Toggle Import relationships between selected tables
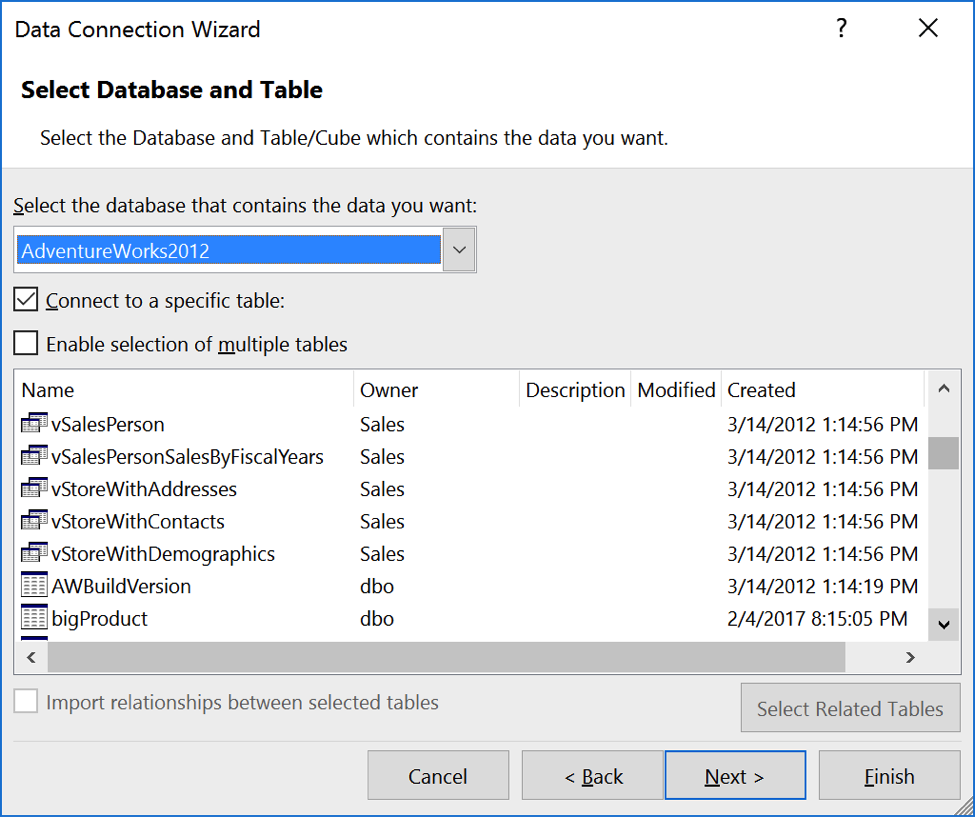The height and width of the screenshot is (817, 975). tap(25, 701)
